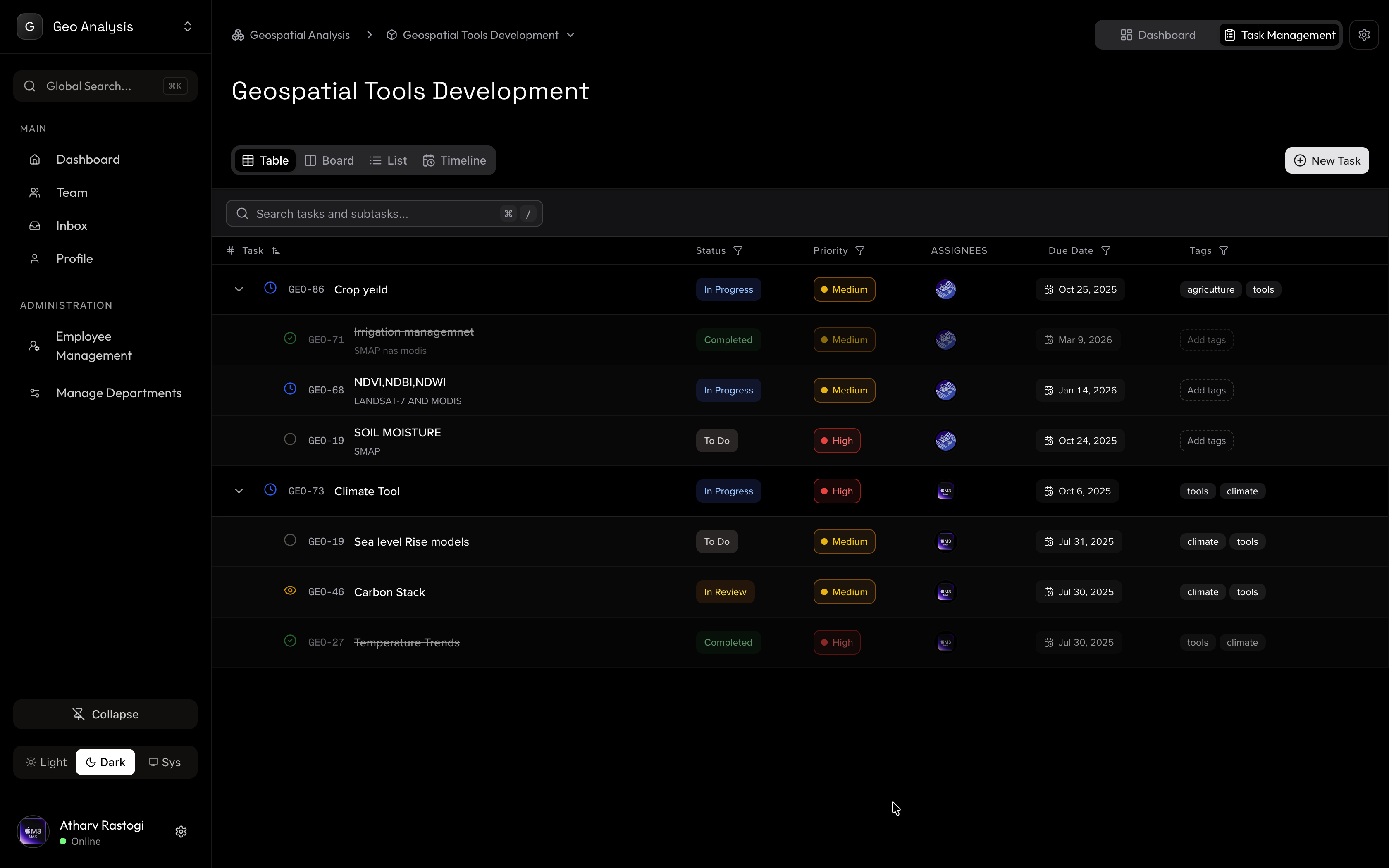Click the clock icon on GEO-68 row

tap(291, 389)
